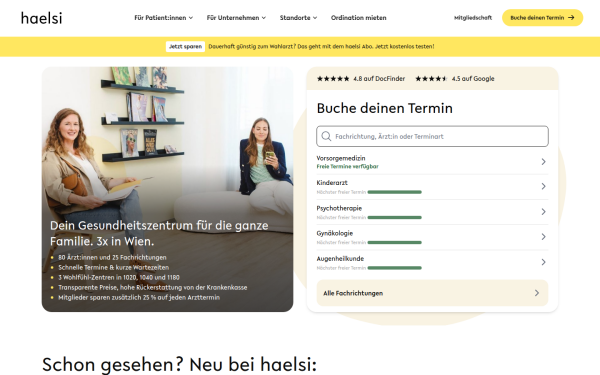
Task: Open Gynäkologie via its chevron arrow
Action: coord(543,237)
